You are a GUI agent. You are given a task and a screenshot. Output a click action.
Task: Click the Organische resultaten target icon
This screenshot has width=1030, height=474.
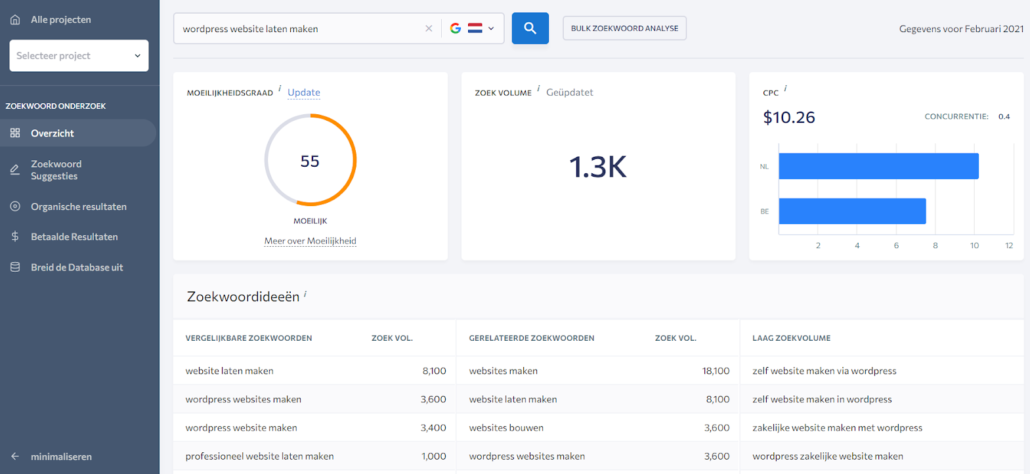click(x=15, y=206)
